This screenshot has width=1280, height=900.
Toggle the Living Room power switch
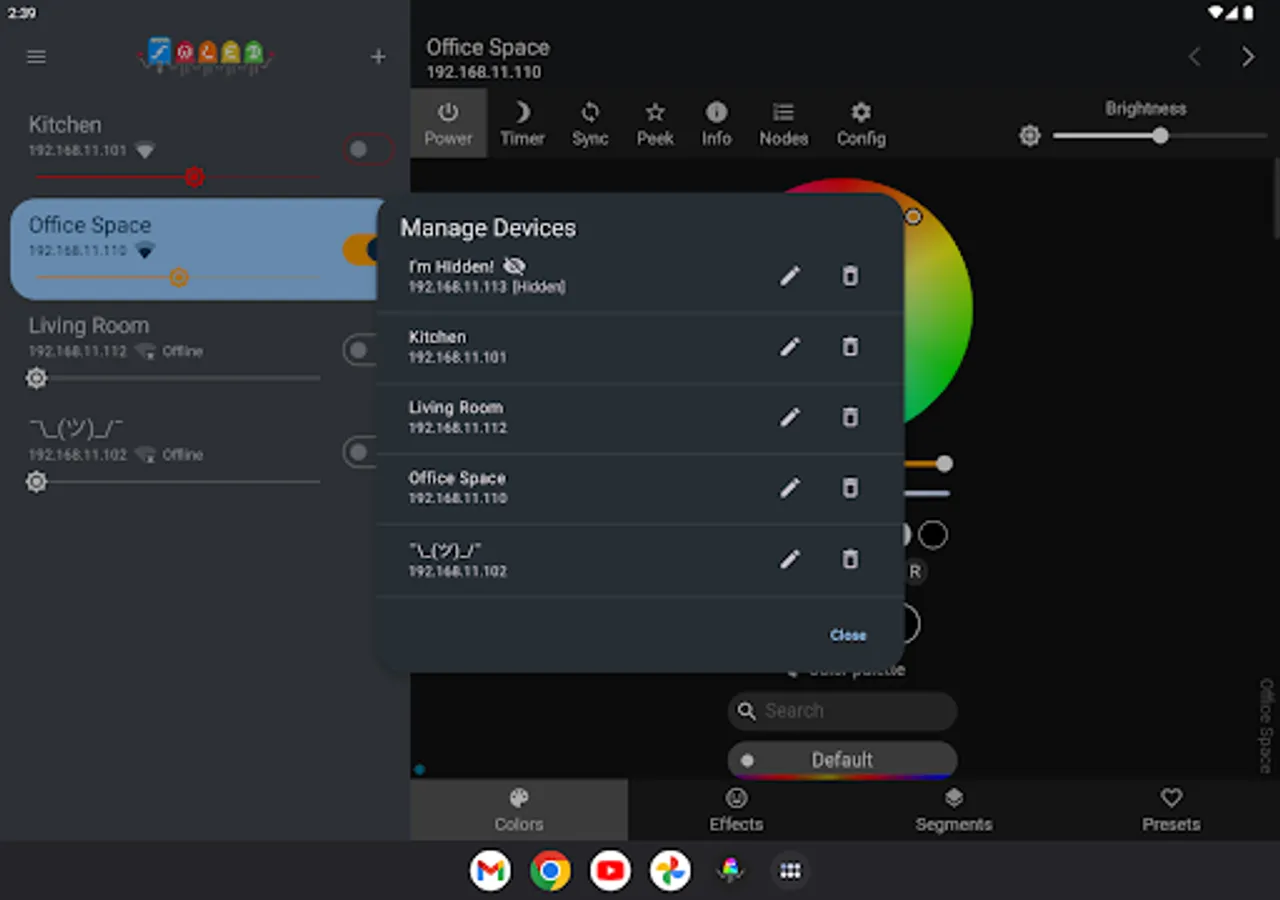tap(360, 350)
